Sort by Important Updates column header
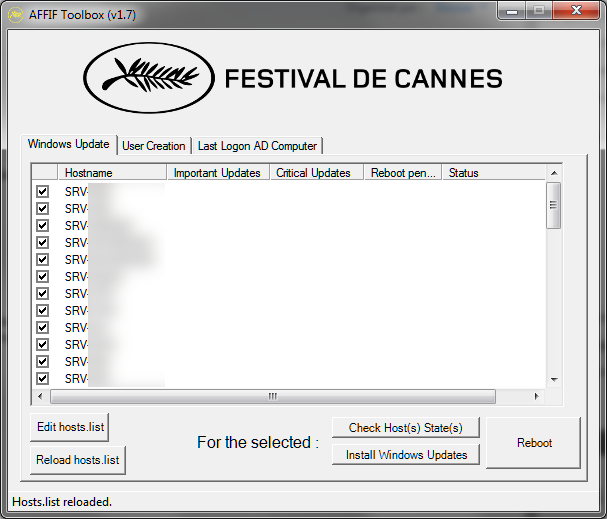 click(218, 173)
